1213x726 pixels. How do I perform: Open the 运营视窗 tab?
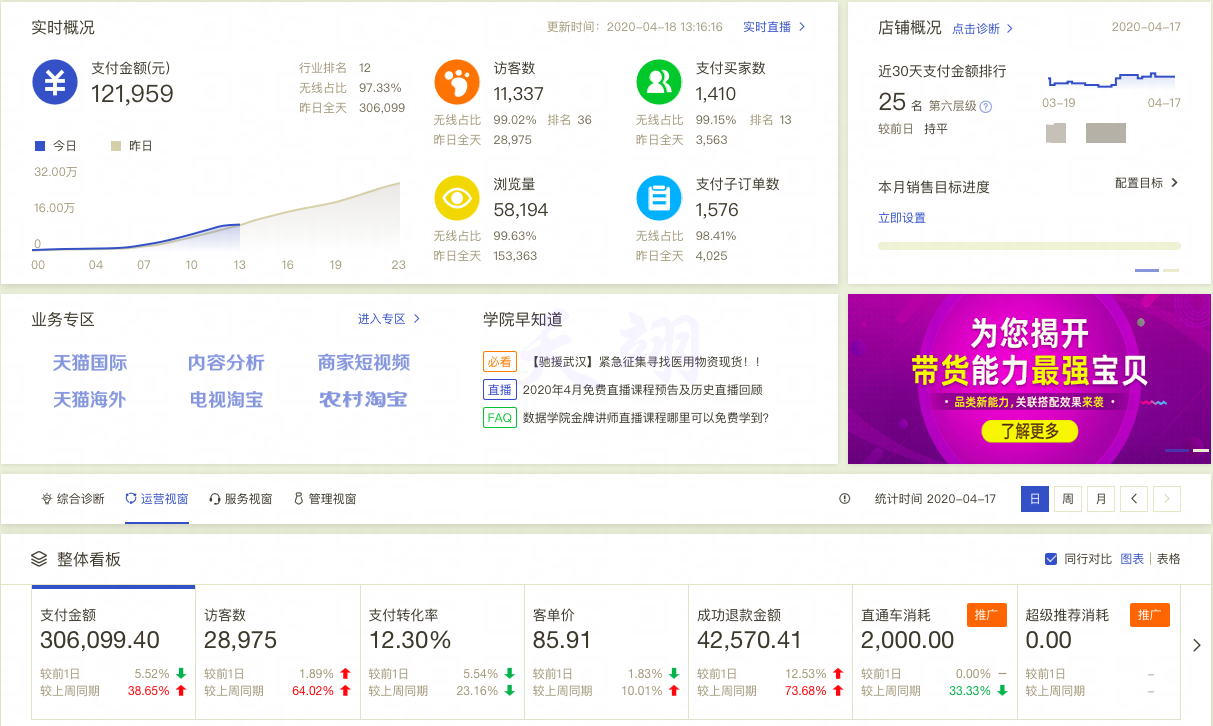point(157,498)
